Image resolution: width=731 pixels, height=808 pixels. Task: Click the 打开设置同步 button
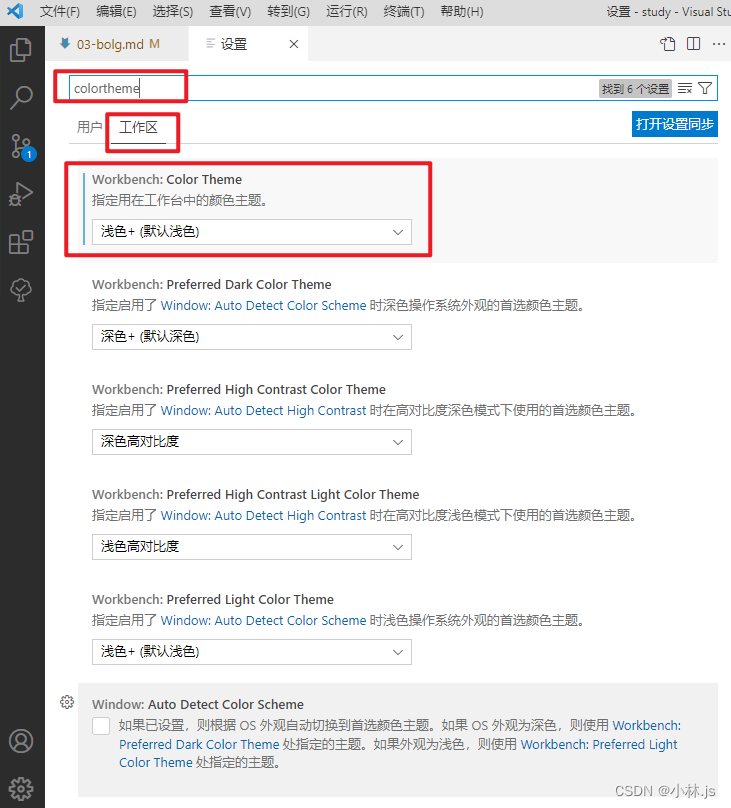[674, 124]
